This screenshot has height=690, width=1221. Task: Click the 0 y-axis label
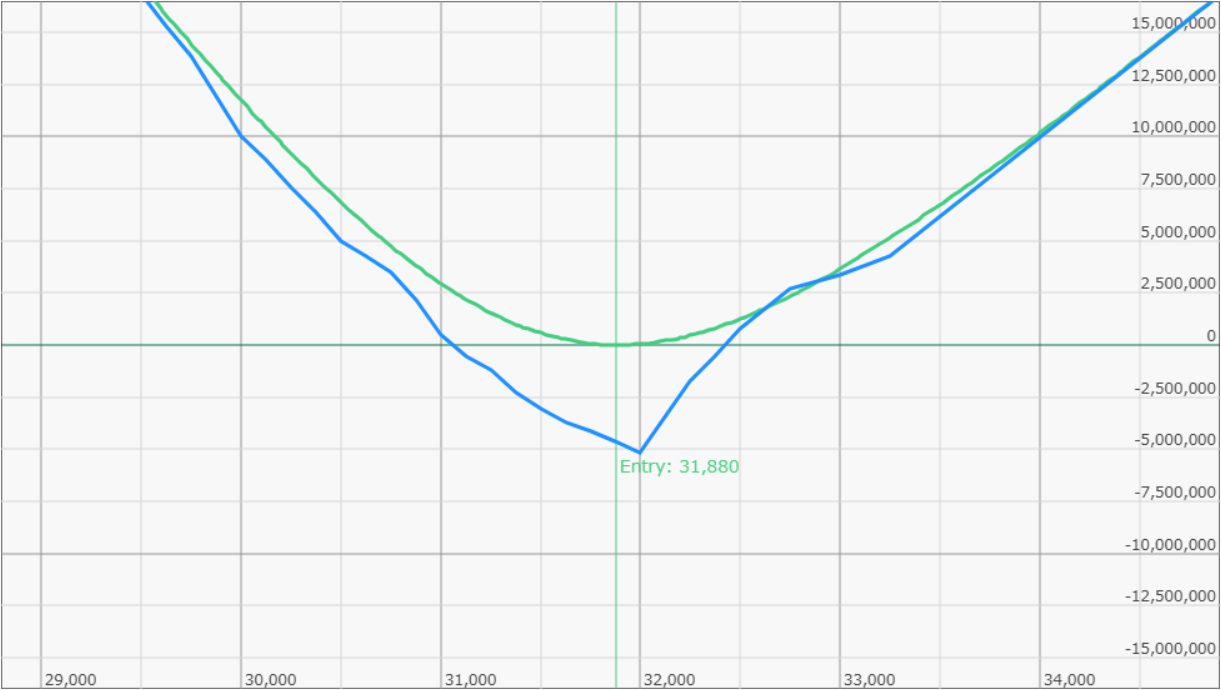coord(1212,336)
